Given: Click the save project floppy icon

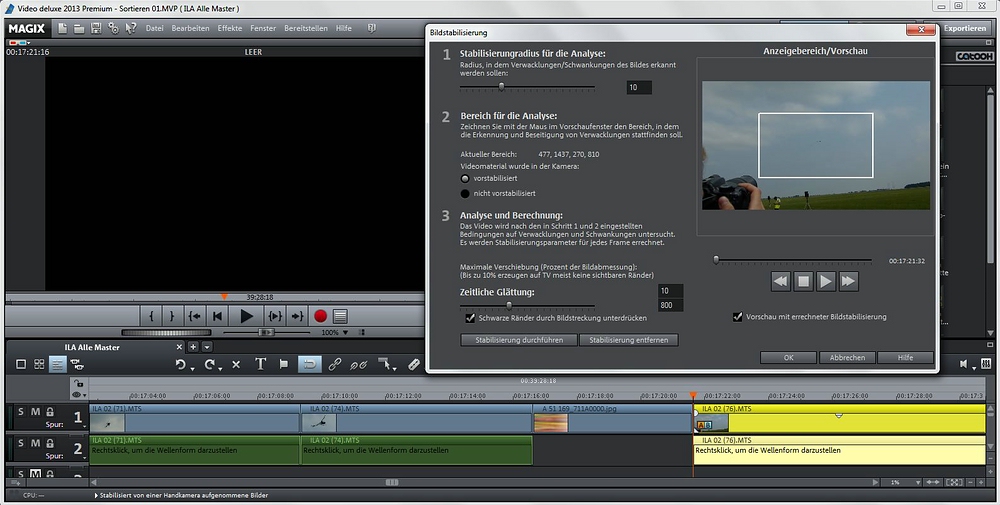Looking at the screenshot, I should coord(96,28).
